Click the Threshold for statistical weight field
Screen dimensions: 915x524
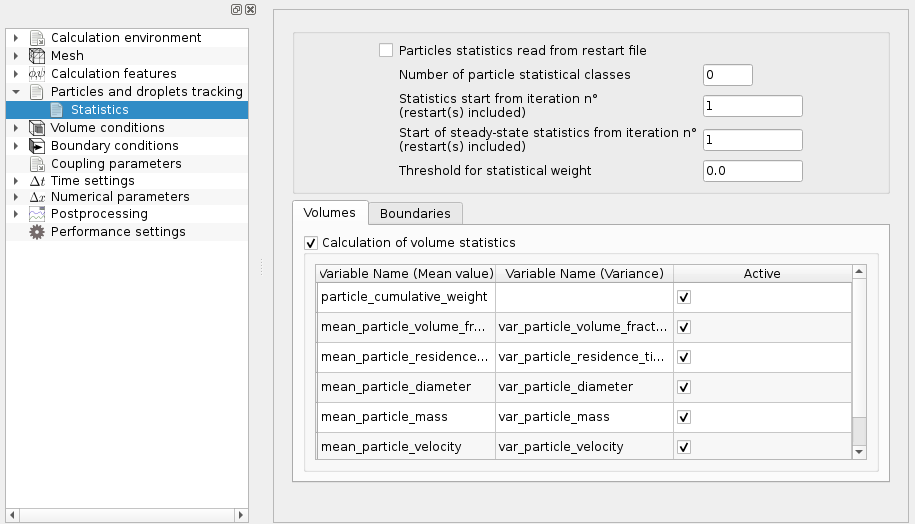(x=753, y=171)
